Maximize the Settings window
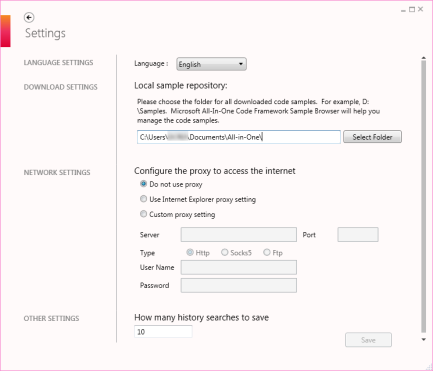433x371 pixels. (412, 10)
